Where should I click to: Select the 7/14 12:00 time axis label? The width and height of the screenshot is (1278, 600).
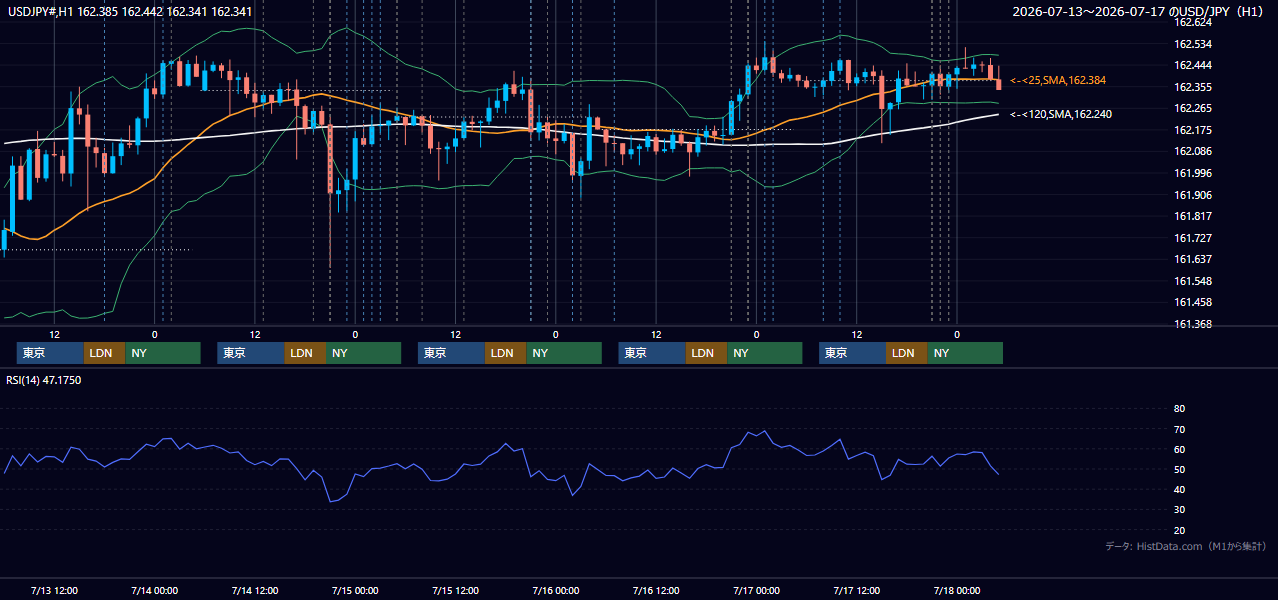pos(254,590)
